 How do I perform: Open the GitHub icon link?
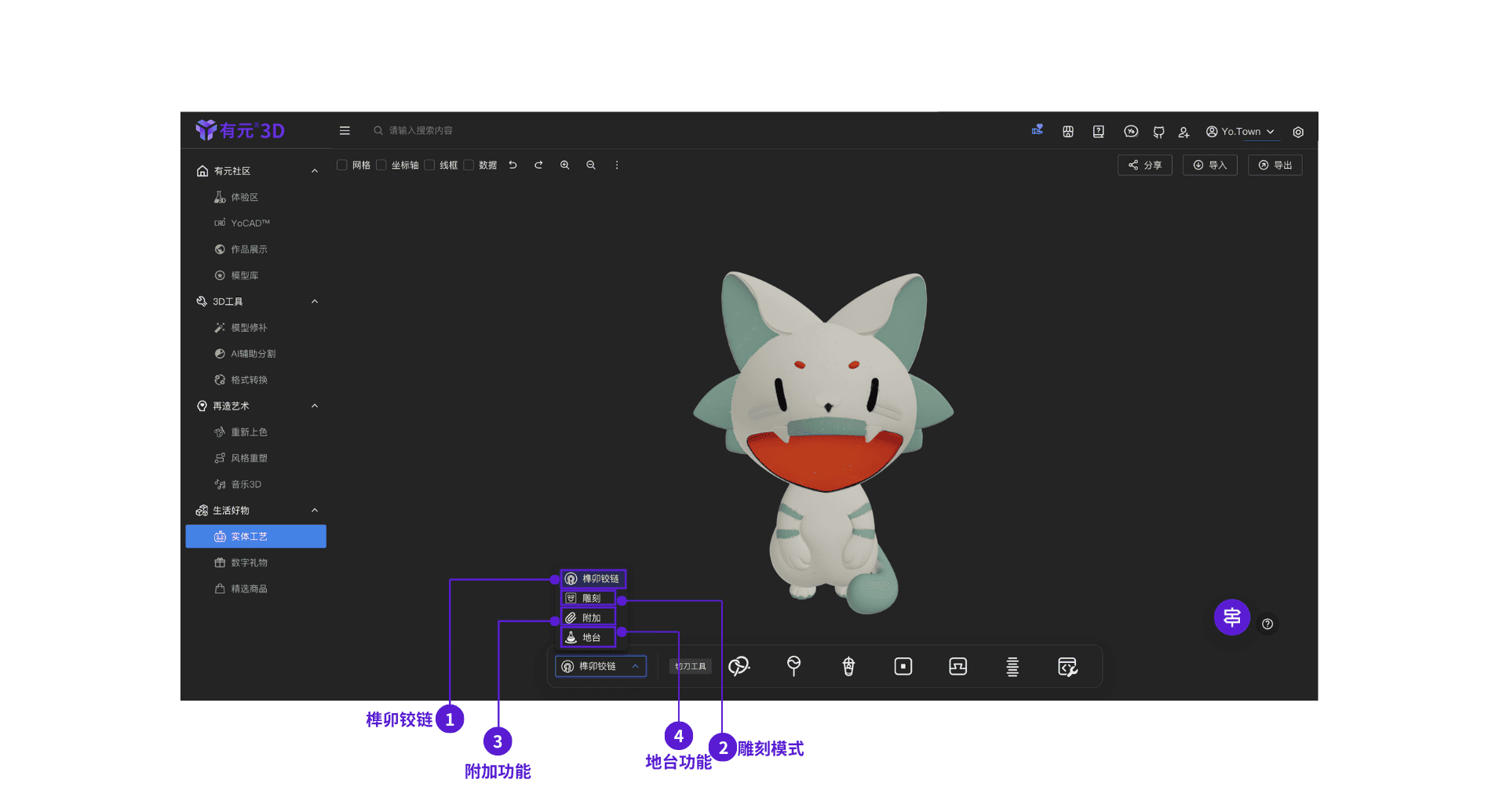point(1158,132)
